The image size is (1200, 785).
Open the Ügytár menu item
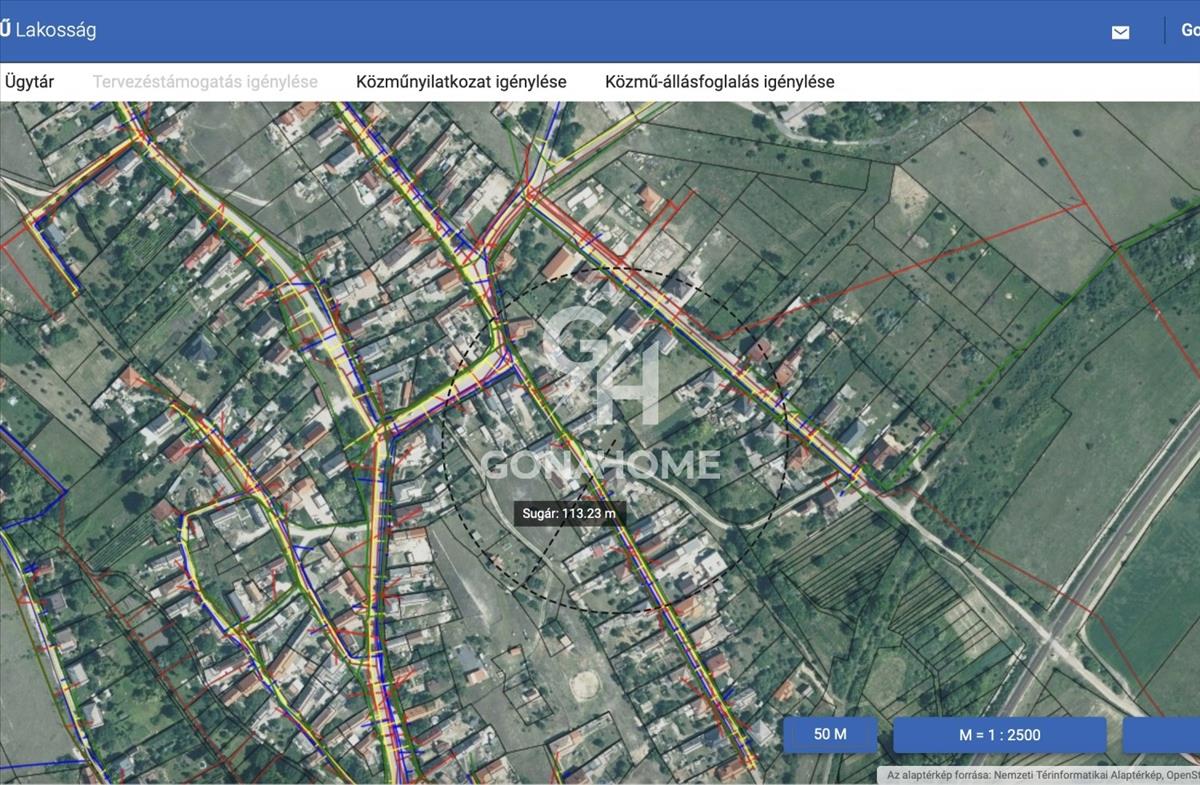pos(29,82)
